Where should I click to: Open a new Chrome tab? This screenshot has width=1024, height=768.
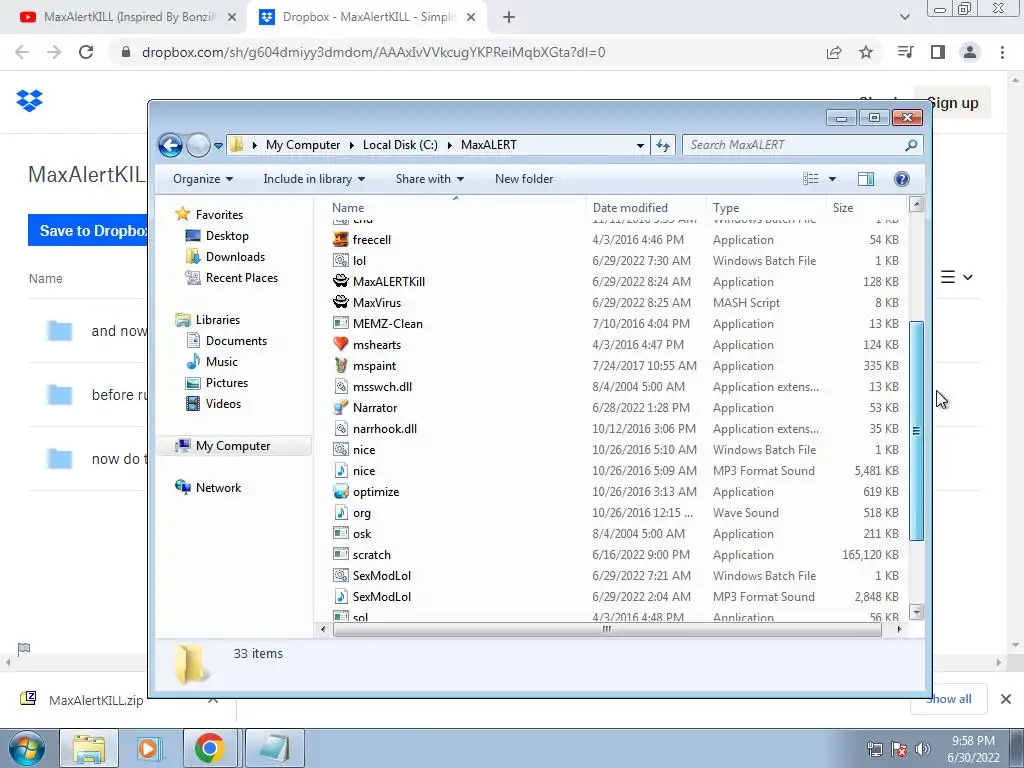[x=509, y=18]
